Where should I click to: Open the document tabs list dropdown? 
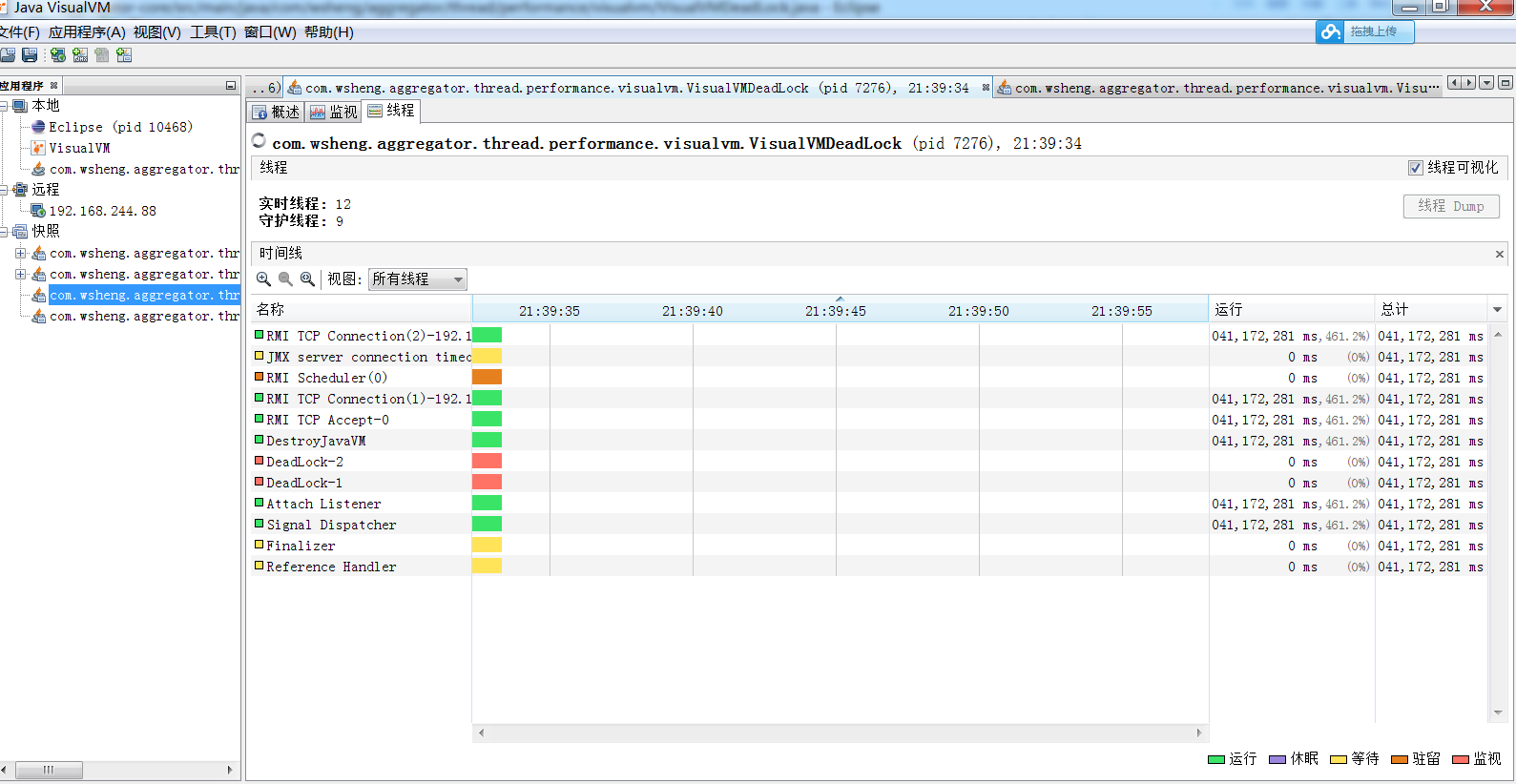[x=1486, y=83]
